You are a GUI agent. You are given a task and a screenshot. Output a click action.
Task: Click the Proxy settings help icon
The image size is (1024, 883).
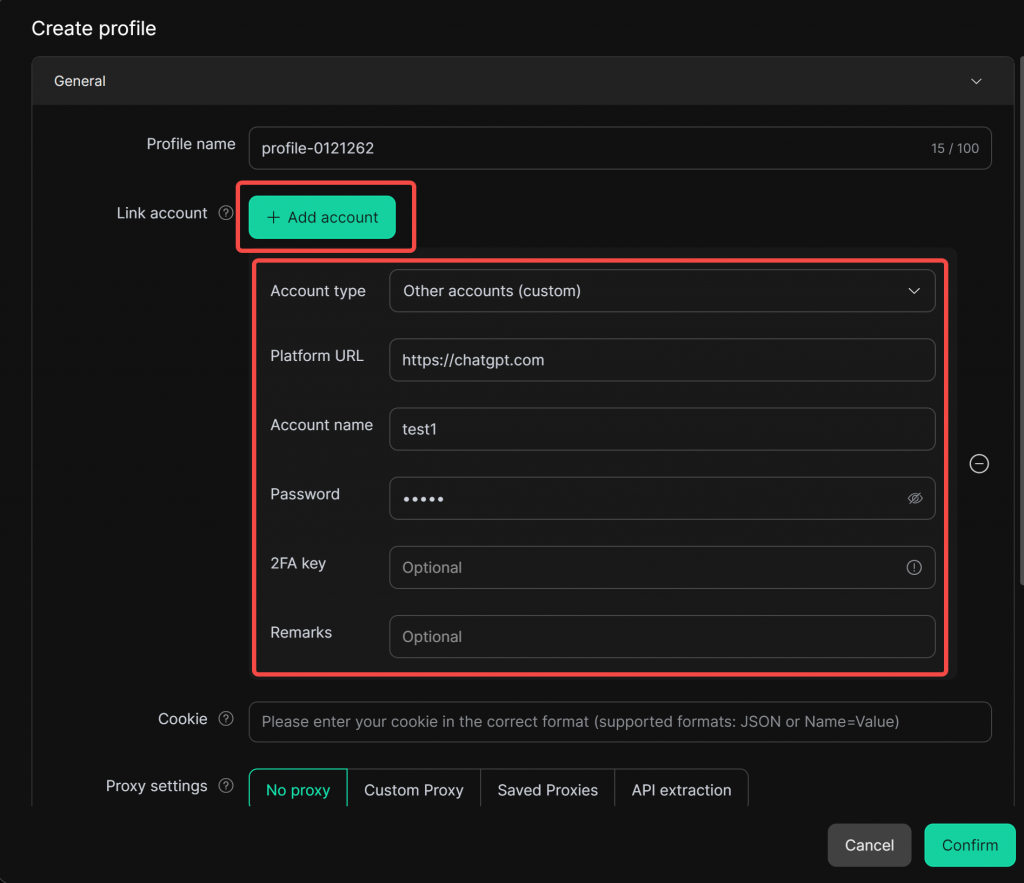coord(226,786)
